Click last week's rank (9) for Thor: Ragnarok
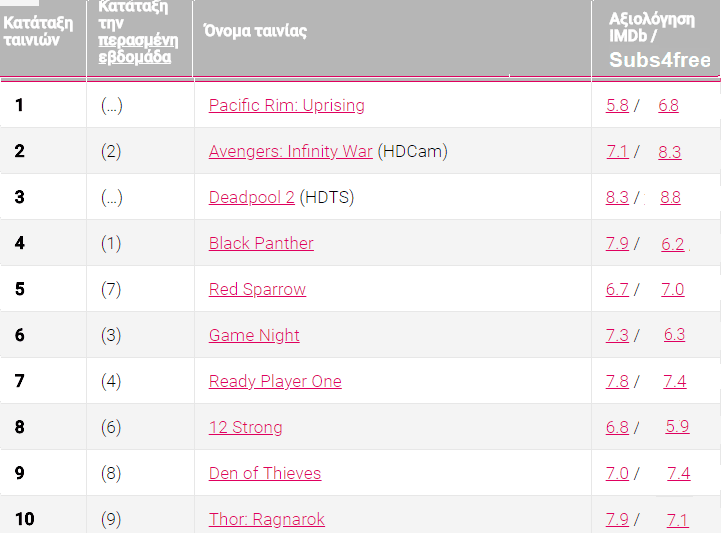The height and width of the screenshot is (533, 721). pos(111,519)
